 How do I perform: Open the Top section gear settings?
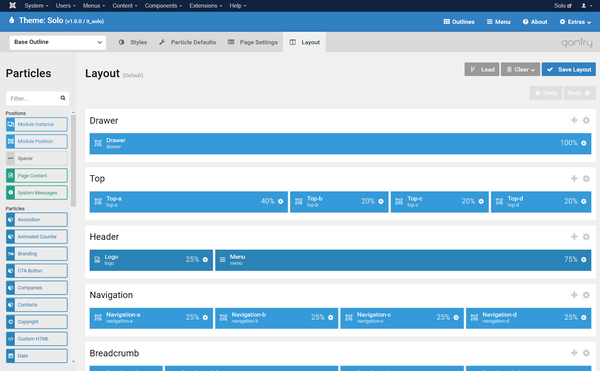586,179
